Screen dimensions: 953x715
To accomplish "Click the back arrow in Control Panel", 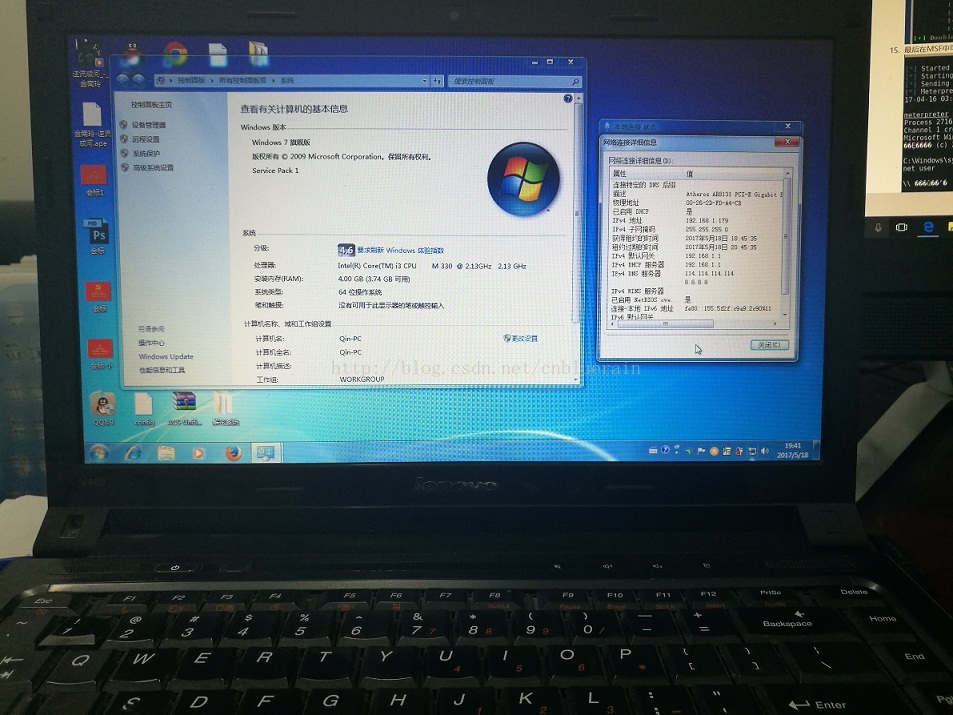I will point(123,80).
